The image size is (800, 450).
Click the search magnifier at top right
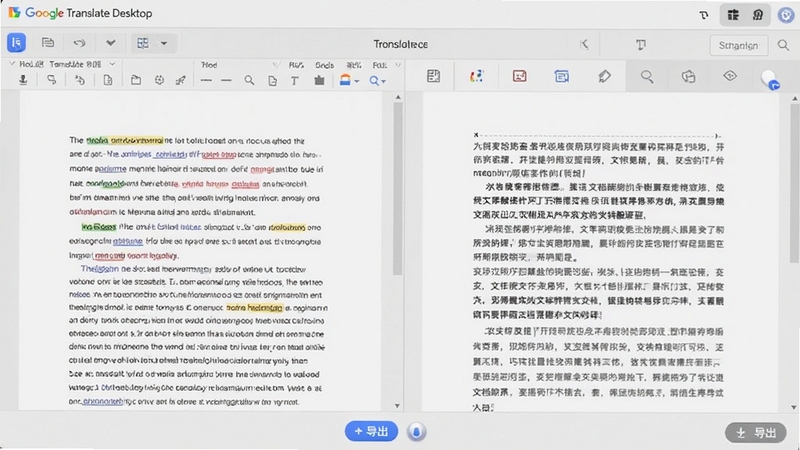783,45
